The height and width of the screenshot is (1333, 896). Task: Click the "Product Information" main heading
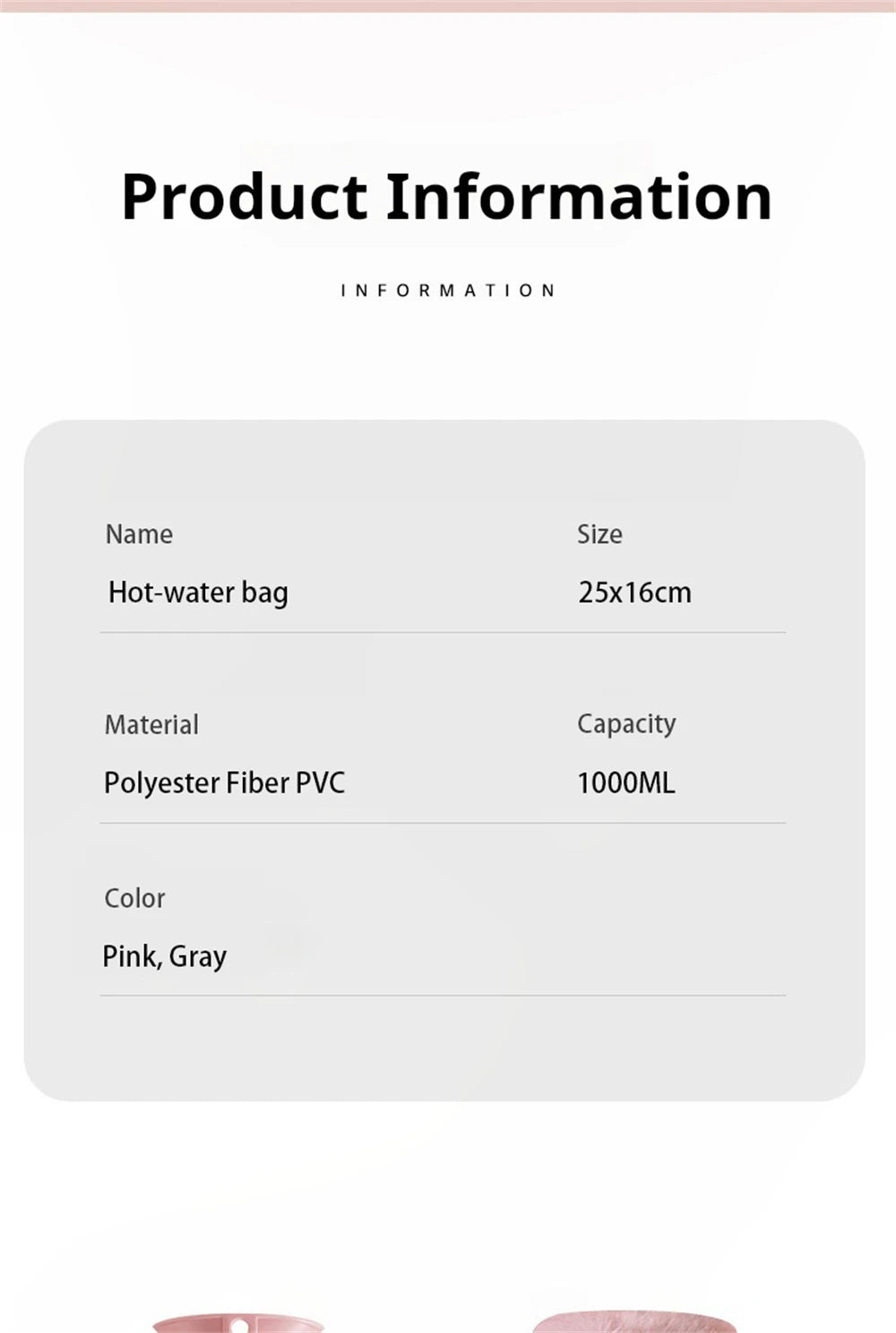(x=446, y=197)
